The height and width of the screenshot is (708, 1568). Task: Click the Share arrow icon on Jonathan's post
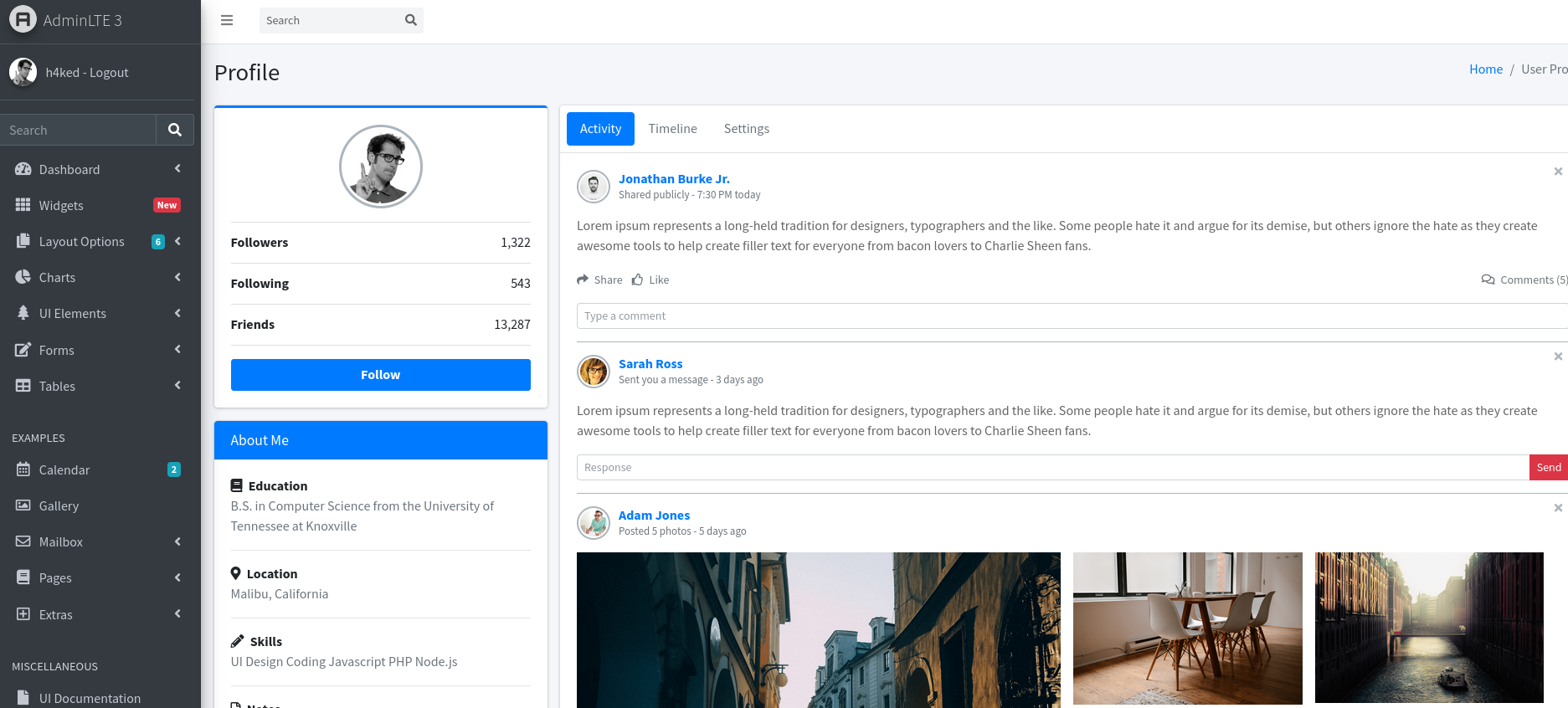click(x=583, y=280)
